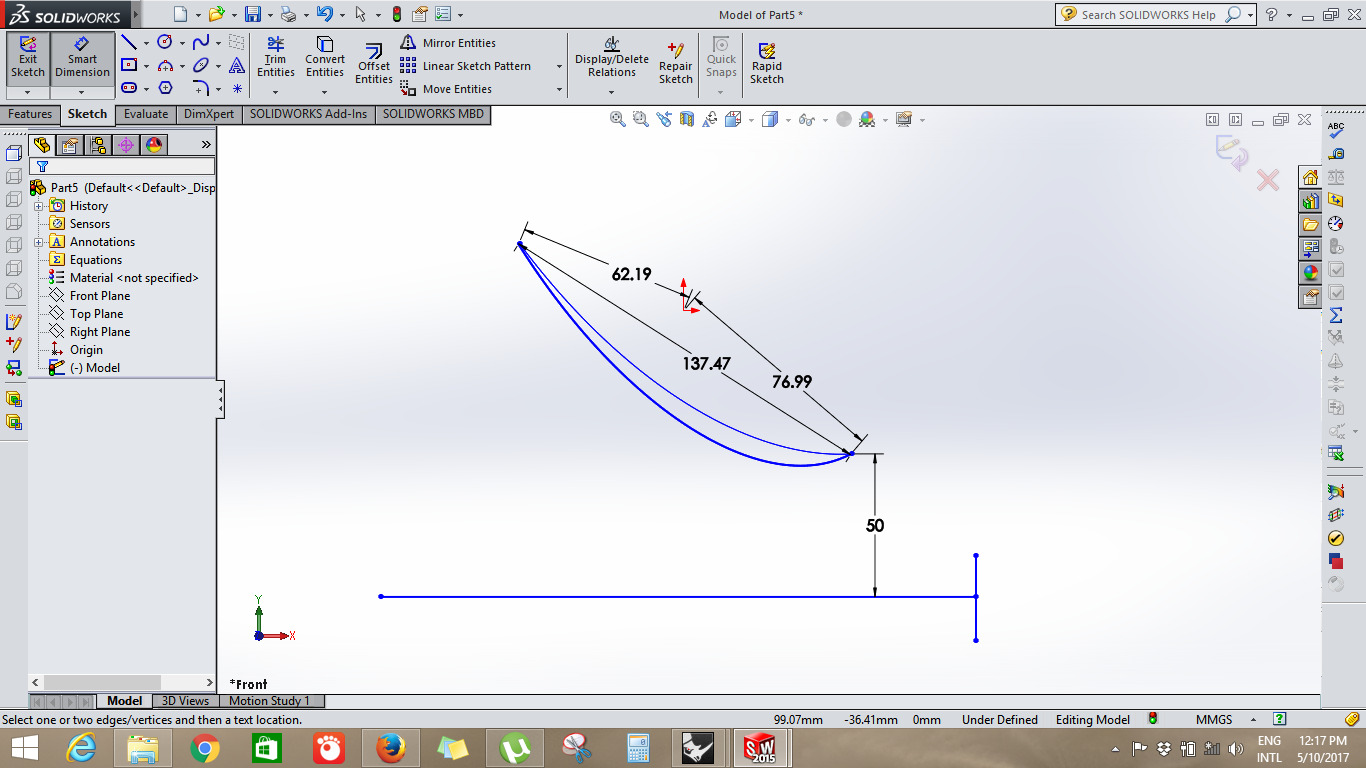The height and width of the screenshot is (768, 1366).
Task: Select the 137.47 dimension text
Action: (x=706, y=364)
